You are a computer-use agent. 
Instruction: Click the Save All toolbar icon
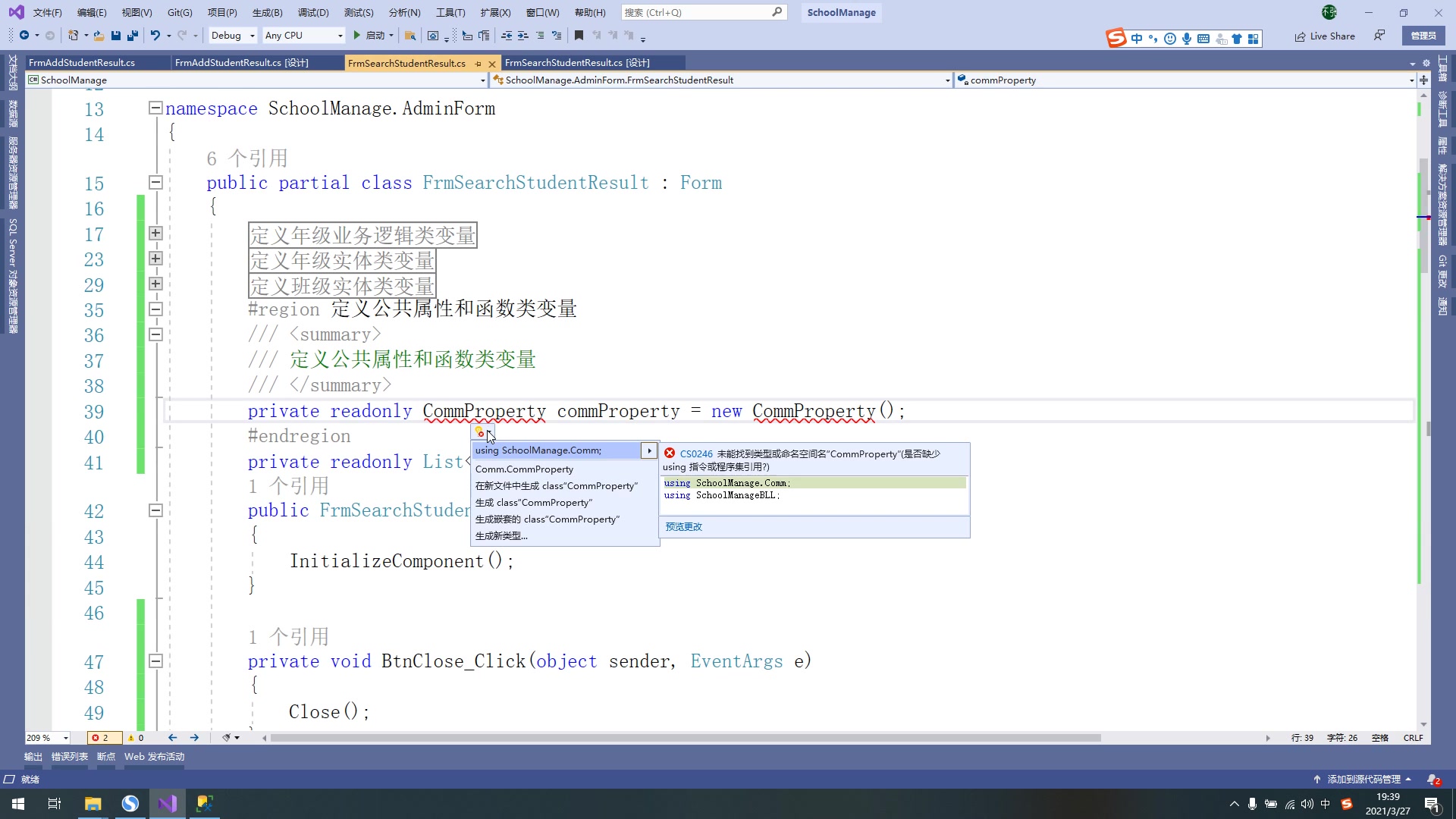click(131, 35)
